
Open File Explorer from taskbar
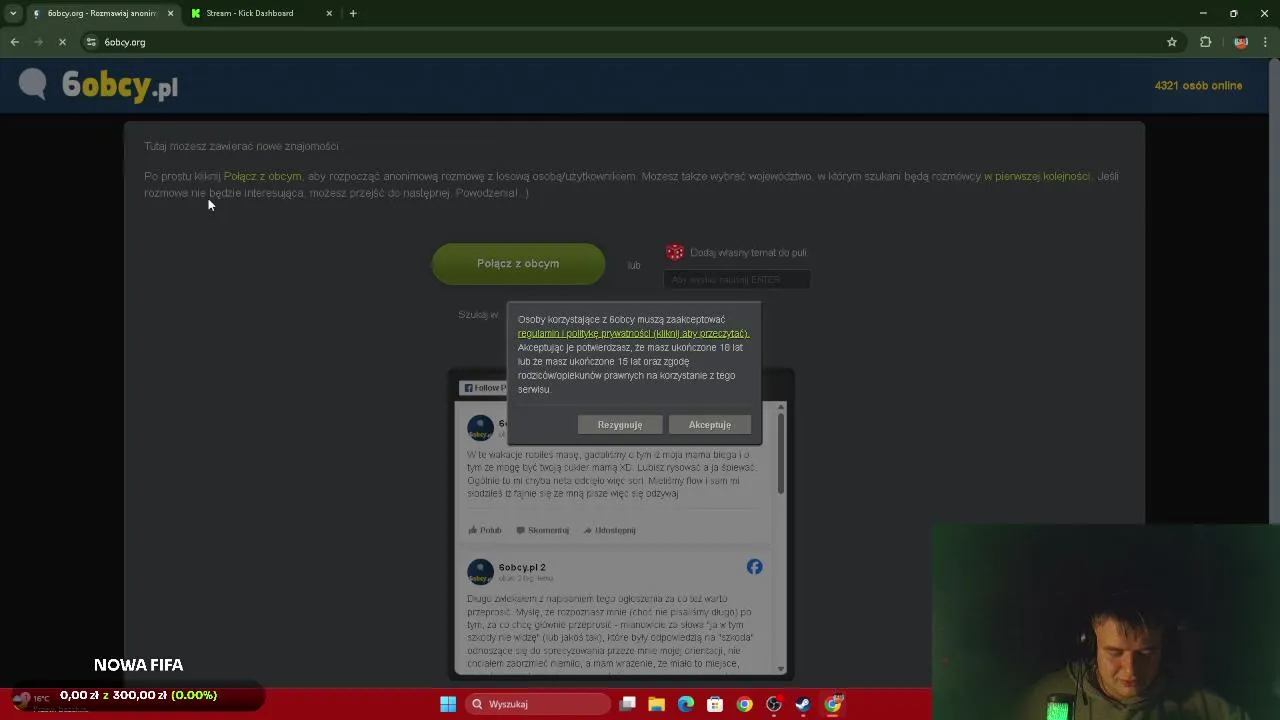point(657,704)
